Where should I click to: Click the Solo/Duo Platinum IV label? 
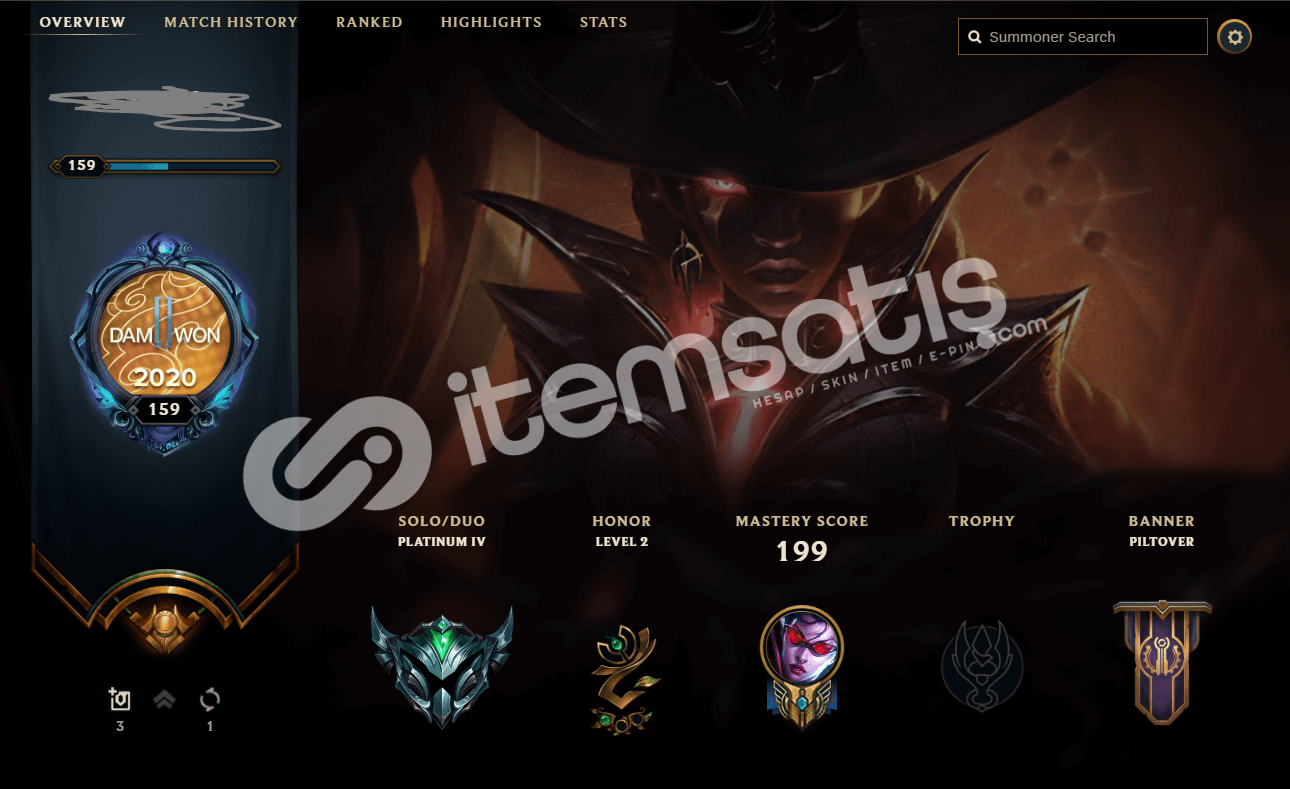click(442, 531)
